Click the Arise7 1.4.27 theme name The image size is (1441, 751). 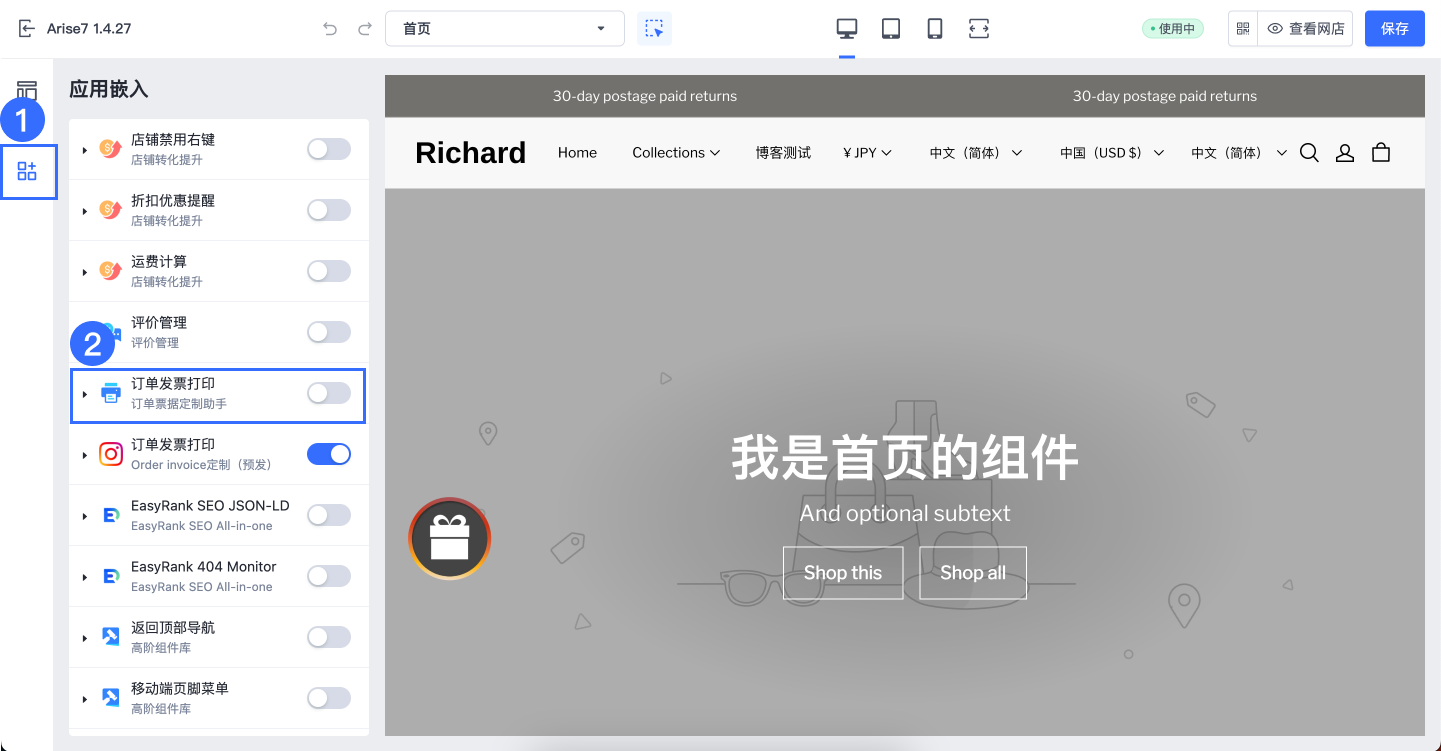(89, 29)
